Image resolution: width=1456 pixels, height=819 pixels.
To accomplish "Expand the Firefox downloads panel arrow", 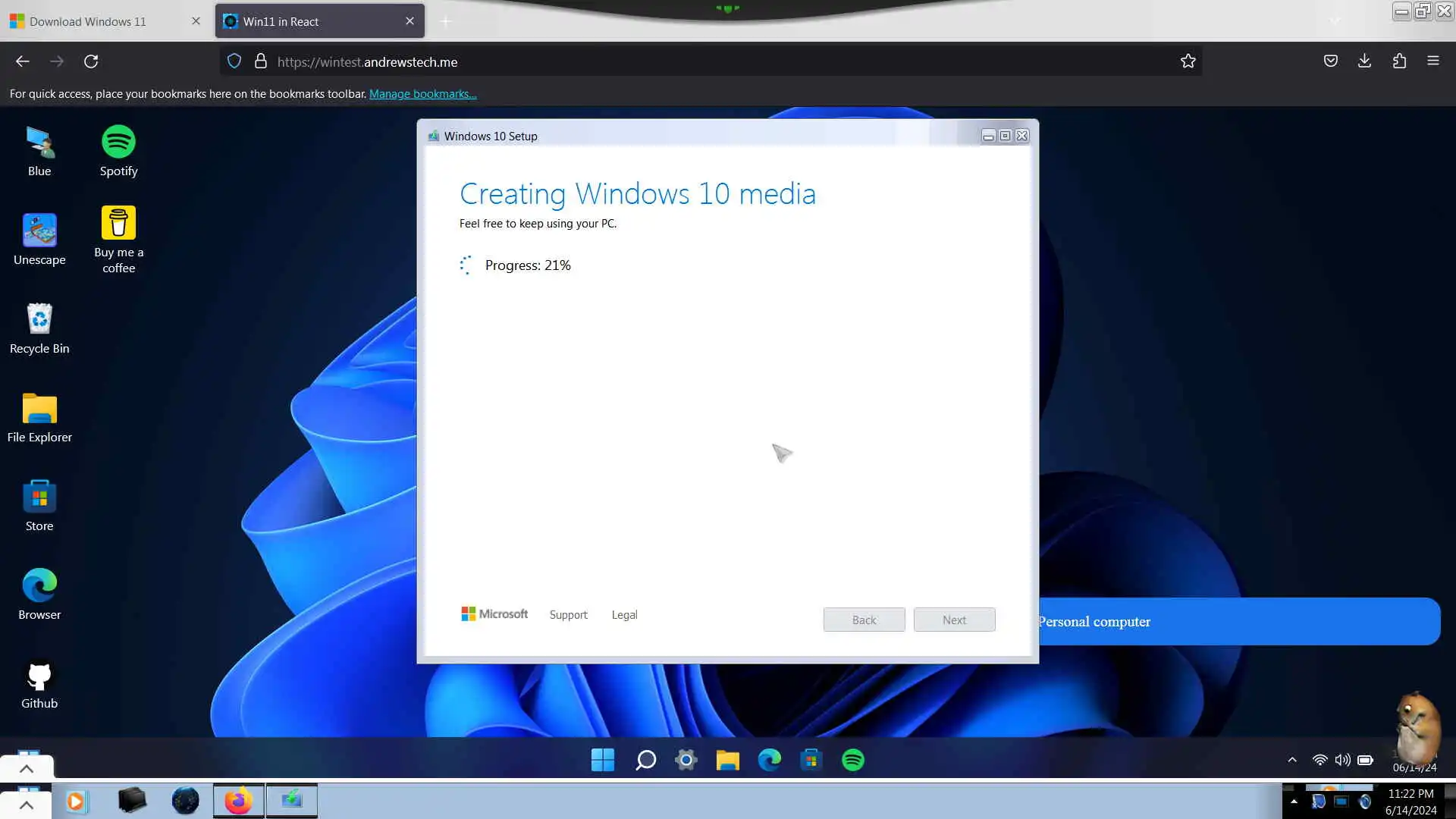I will point(1364,61).
